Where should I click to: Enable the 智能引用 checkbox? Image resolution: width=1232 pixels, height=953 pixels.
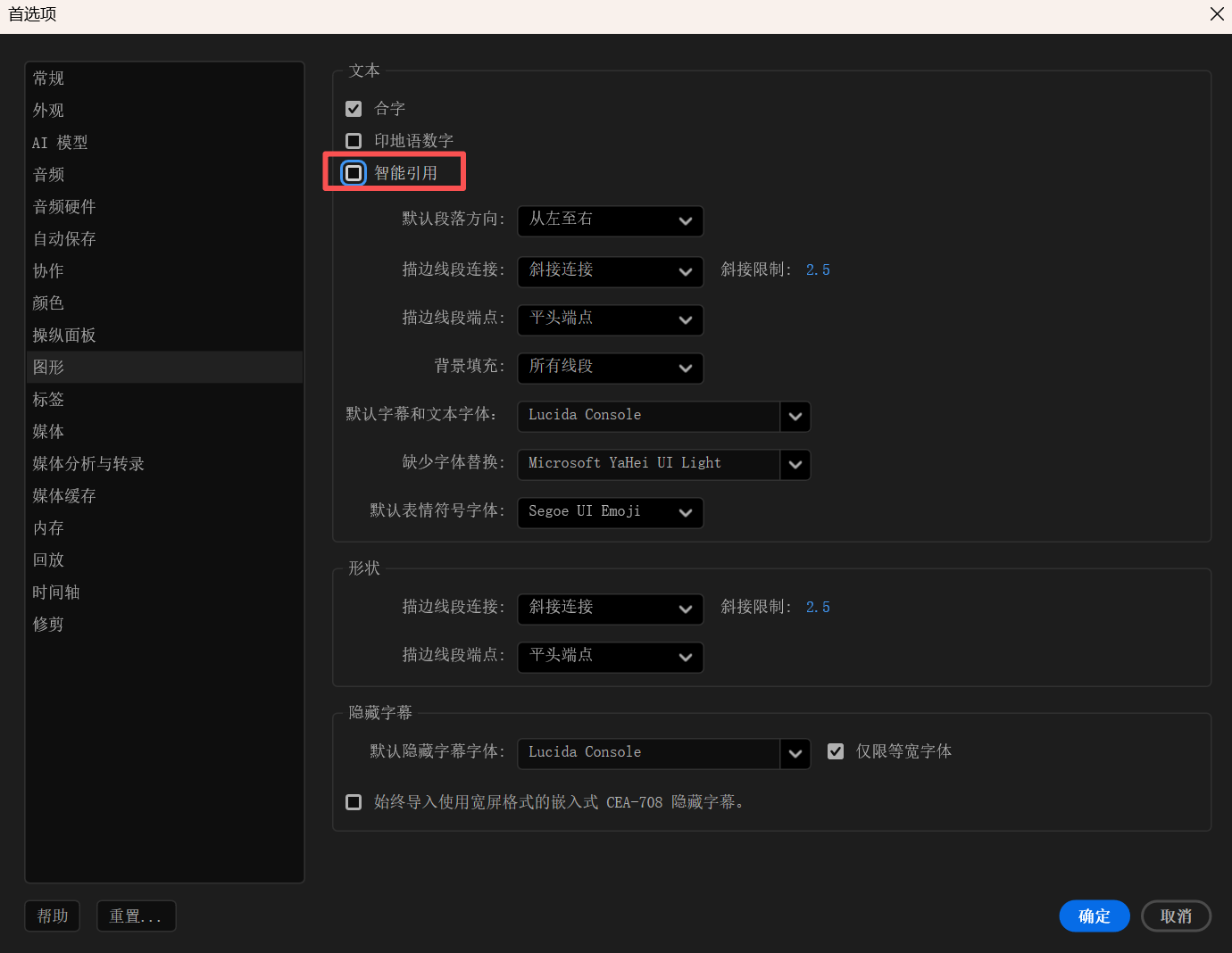coord(354,173)
